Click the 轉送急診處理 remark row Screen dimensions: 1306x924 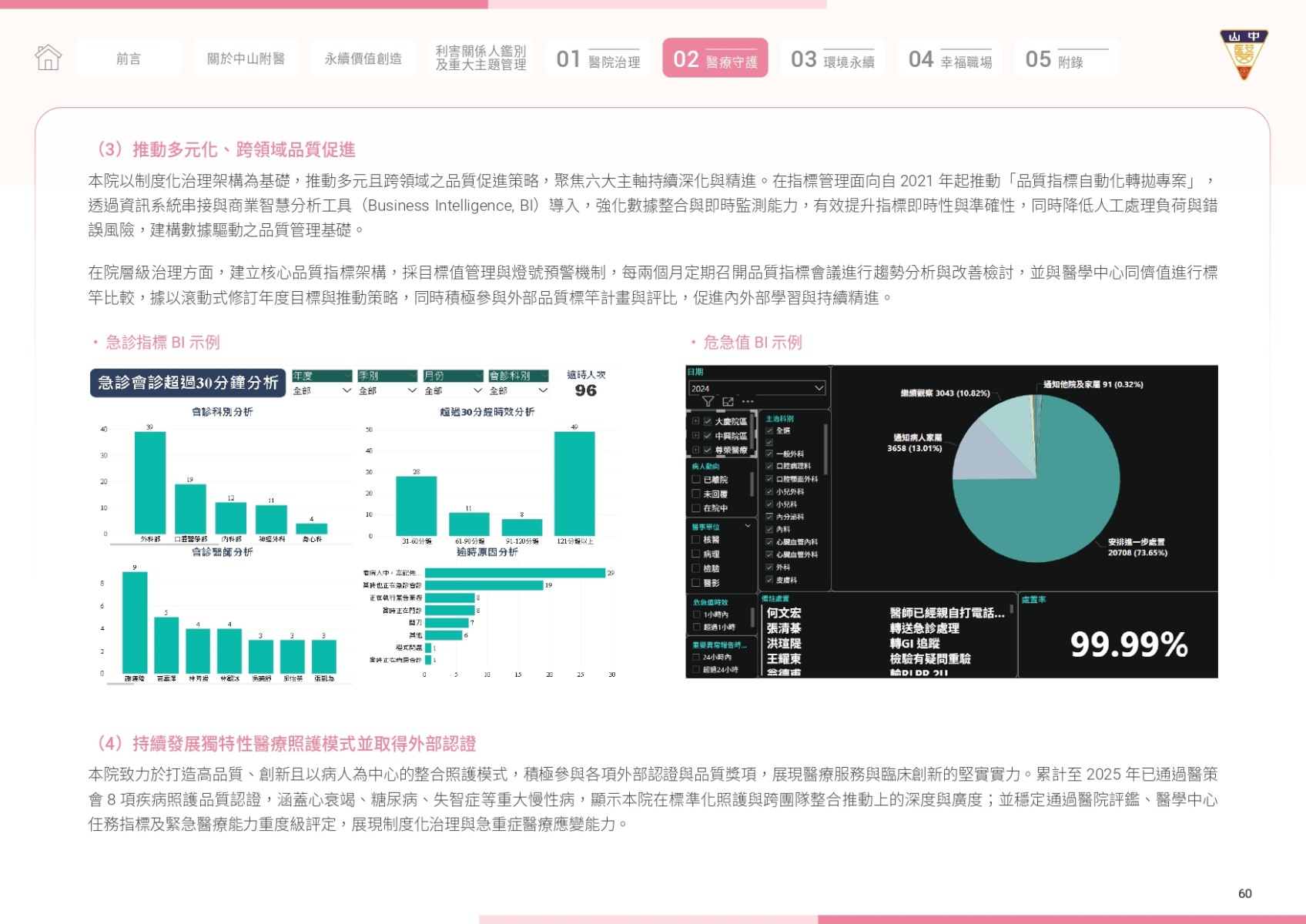[x=925, y=628]
